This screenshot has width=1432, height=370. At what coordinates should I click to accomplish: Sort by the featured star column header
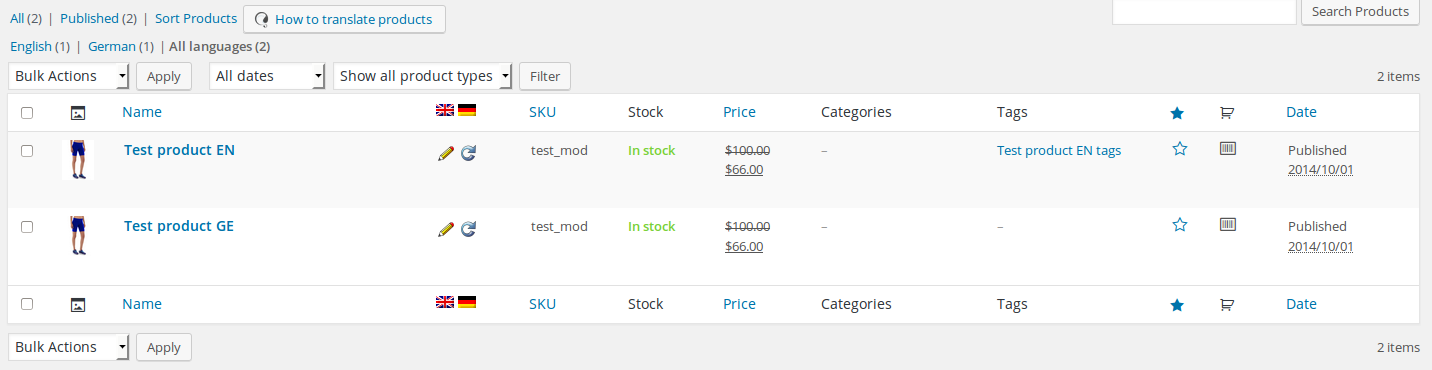[x=1177, y=113]
